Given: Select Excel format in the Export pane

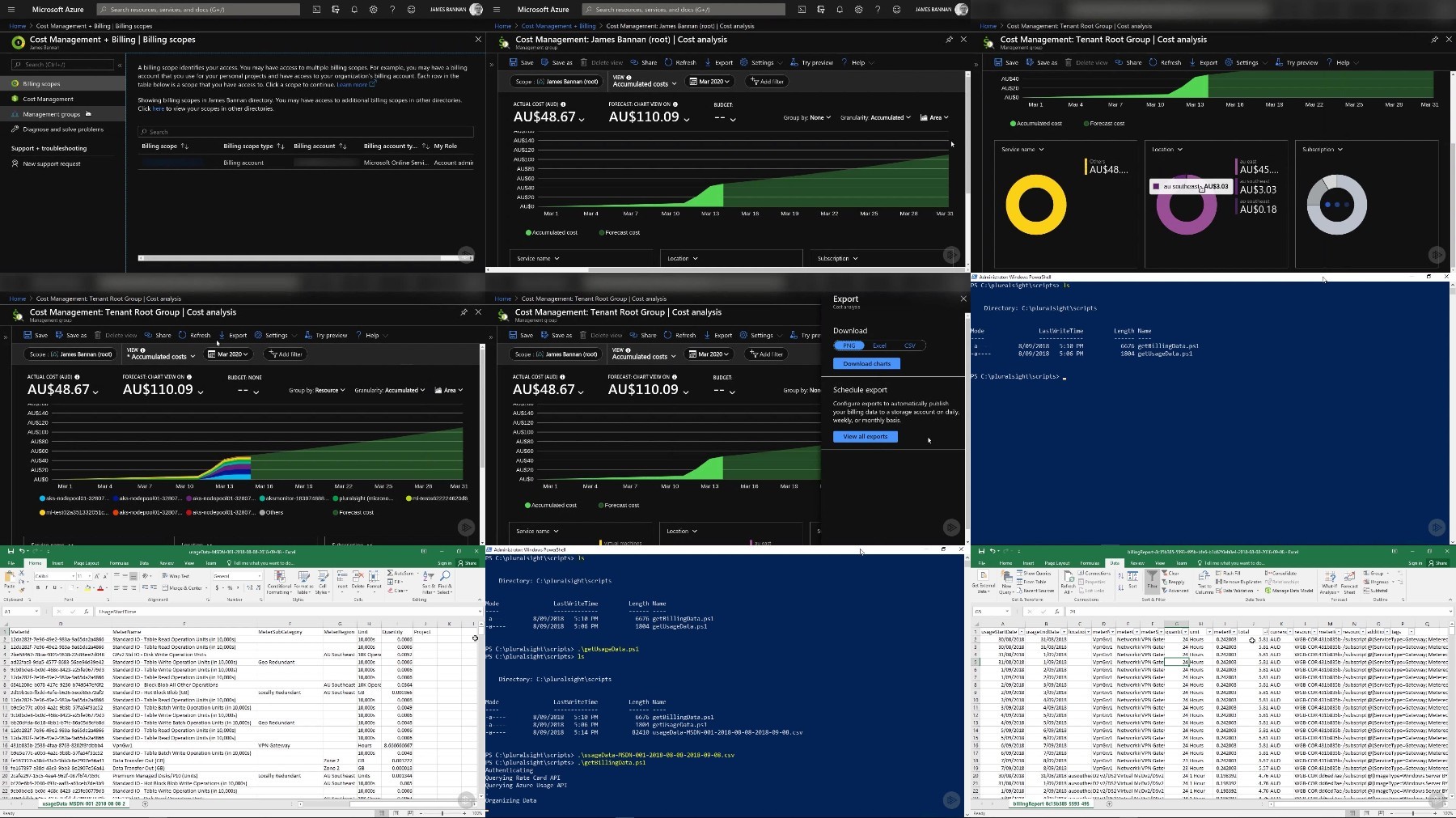Looking at the screenshot, I should tap(879, 345).
